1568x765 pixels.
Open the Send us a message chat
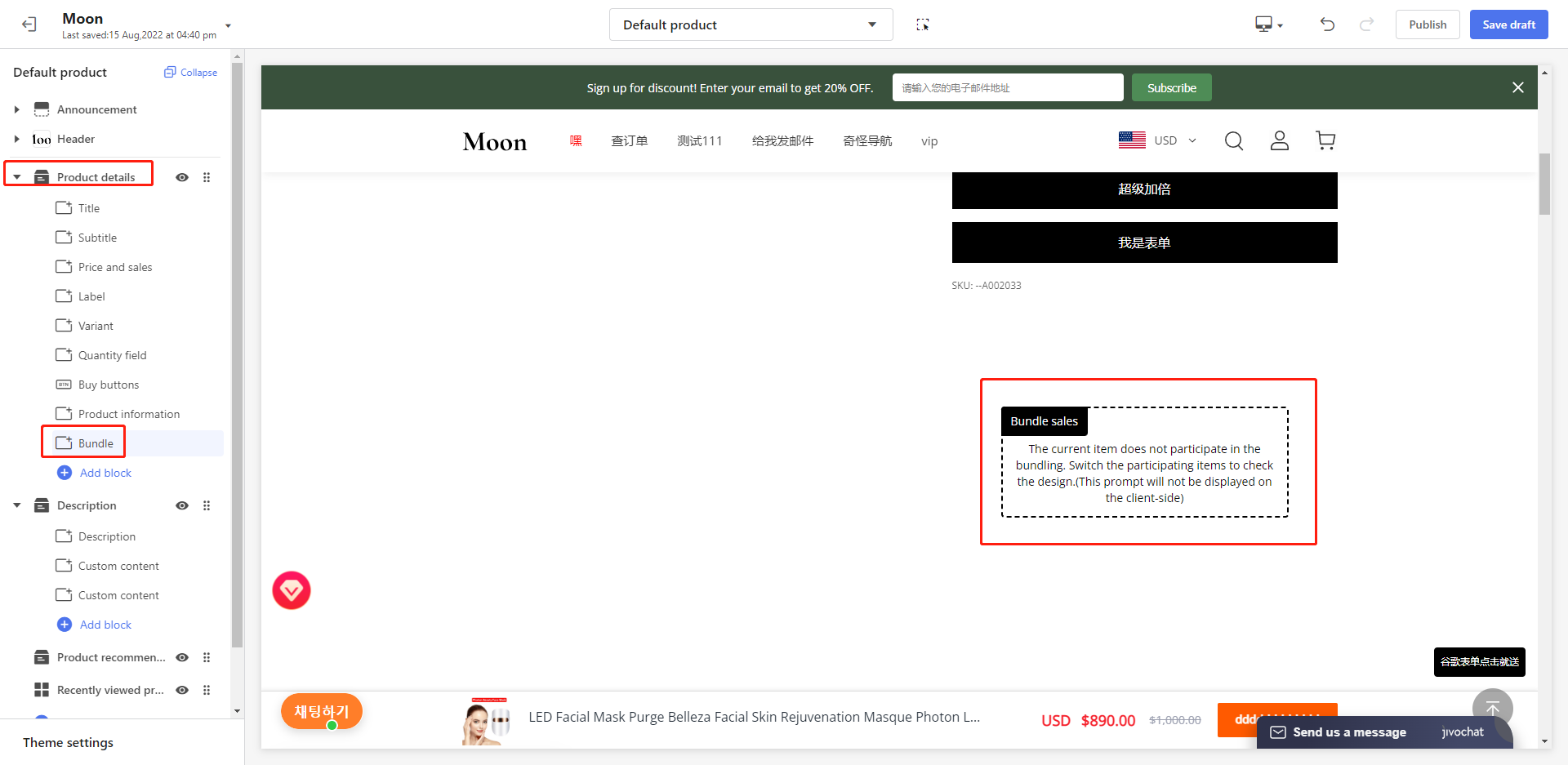click(x=1384, y=732)
